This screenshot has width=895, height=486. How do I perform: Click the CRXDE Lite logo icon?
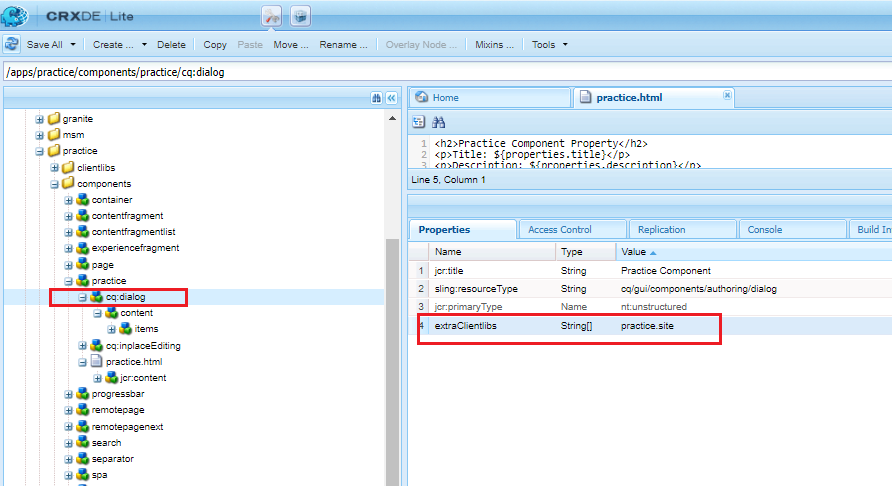pyautogui.click(x=15, y=15)
